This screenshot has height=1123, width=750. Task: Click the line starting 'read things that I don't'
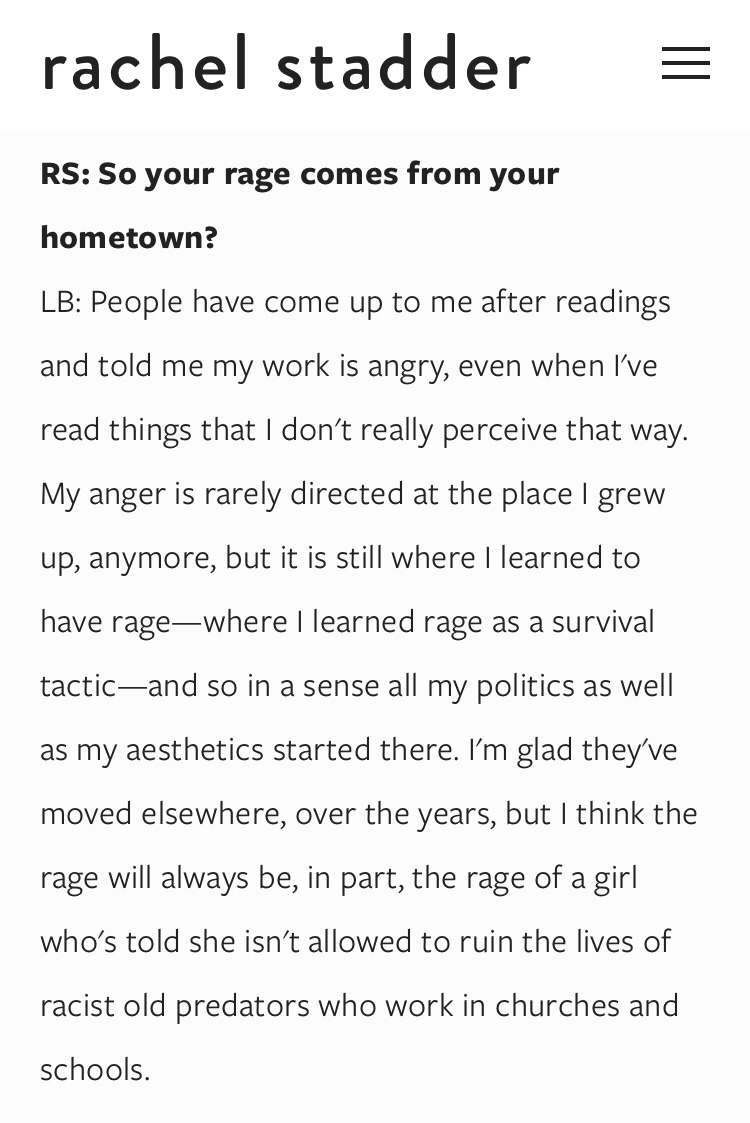tap(364, 430)
